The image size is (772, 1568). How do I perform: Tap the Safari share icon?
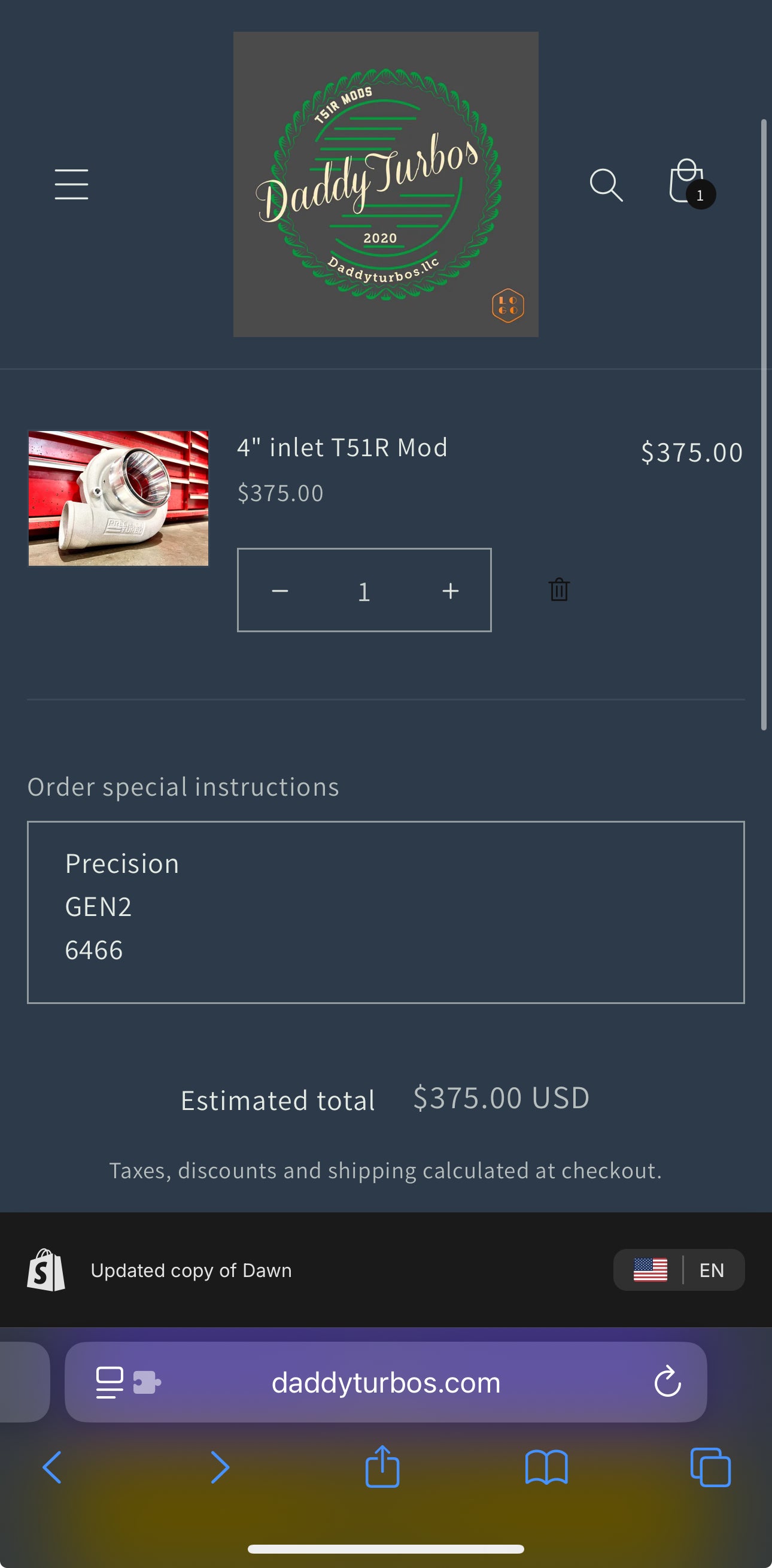(x=382, y=1467)
